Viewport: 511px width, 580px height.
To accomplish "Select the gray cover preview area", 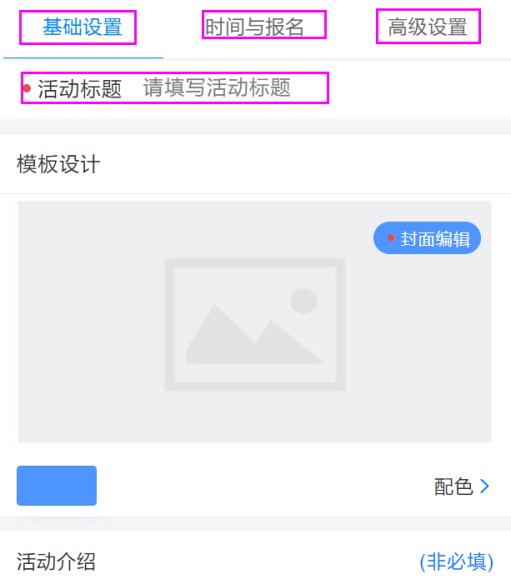I will coord(255,321).
